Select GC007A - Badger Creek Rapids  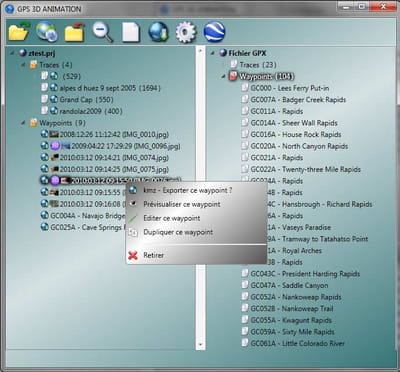[298, 99]
